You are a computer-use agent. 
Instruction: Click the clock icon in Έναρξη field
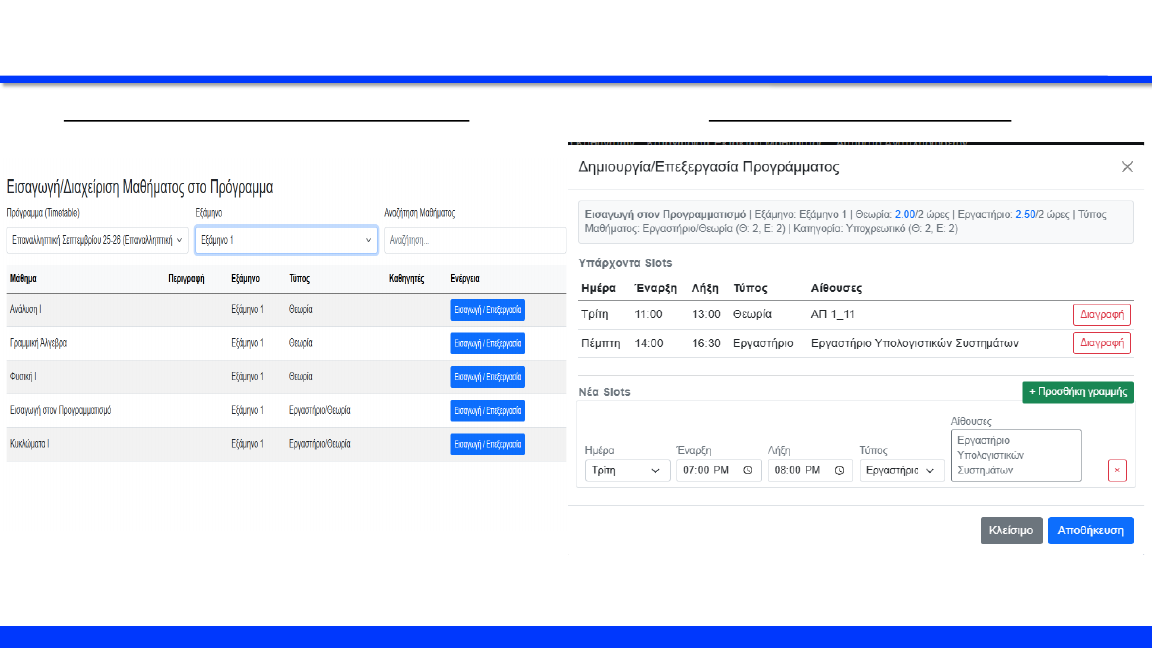tap(747, 471)
